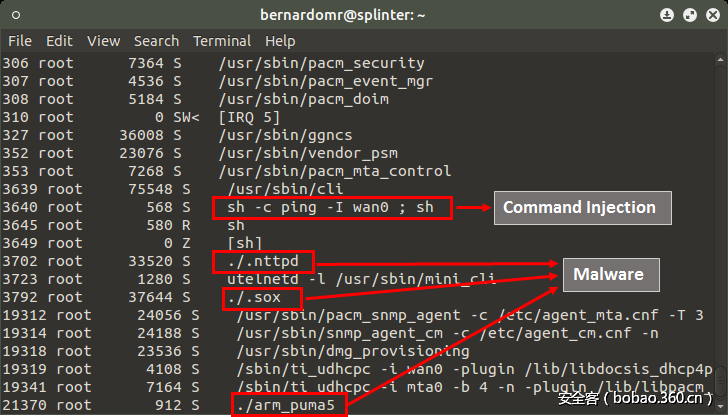Open the Edit menu
Image resolution: width=728 pixels, height=417 pixels.
pyautogui.click(x=59, y=41)
